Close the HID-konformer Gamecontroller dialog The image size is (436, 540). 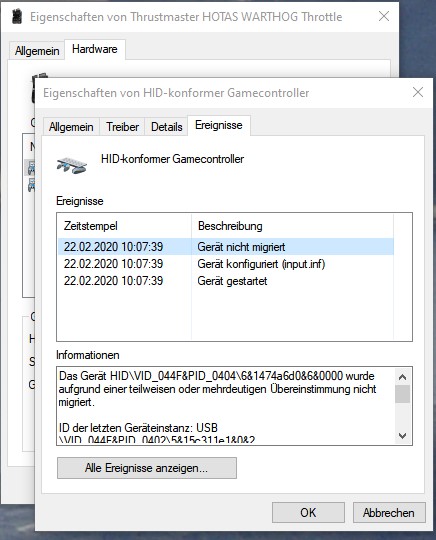coord(418,92)
